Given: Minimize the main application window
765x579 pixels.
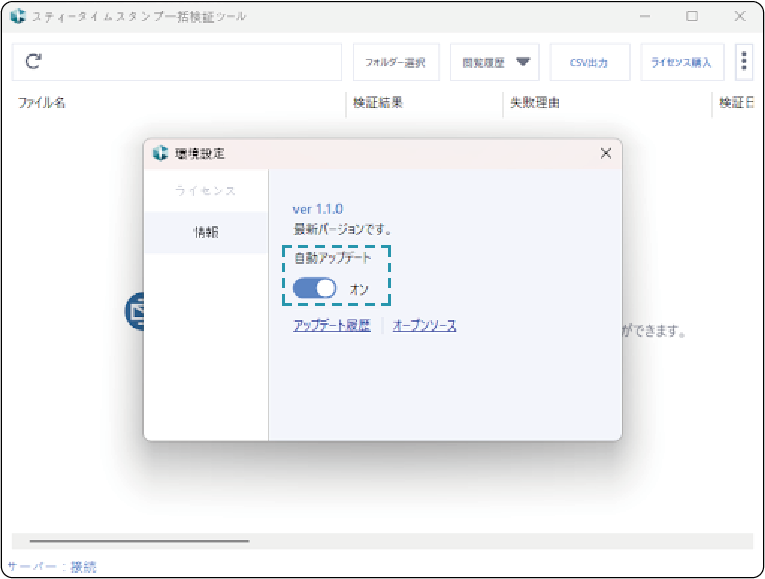Looking at the screenshot, I should point(645,17).
